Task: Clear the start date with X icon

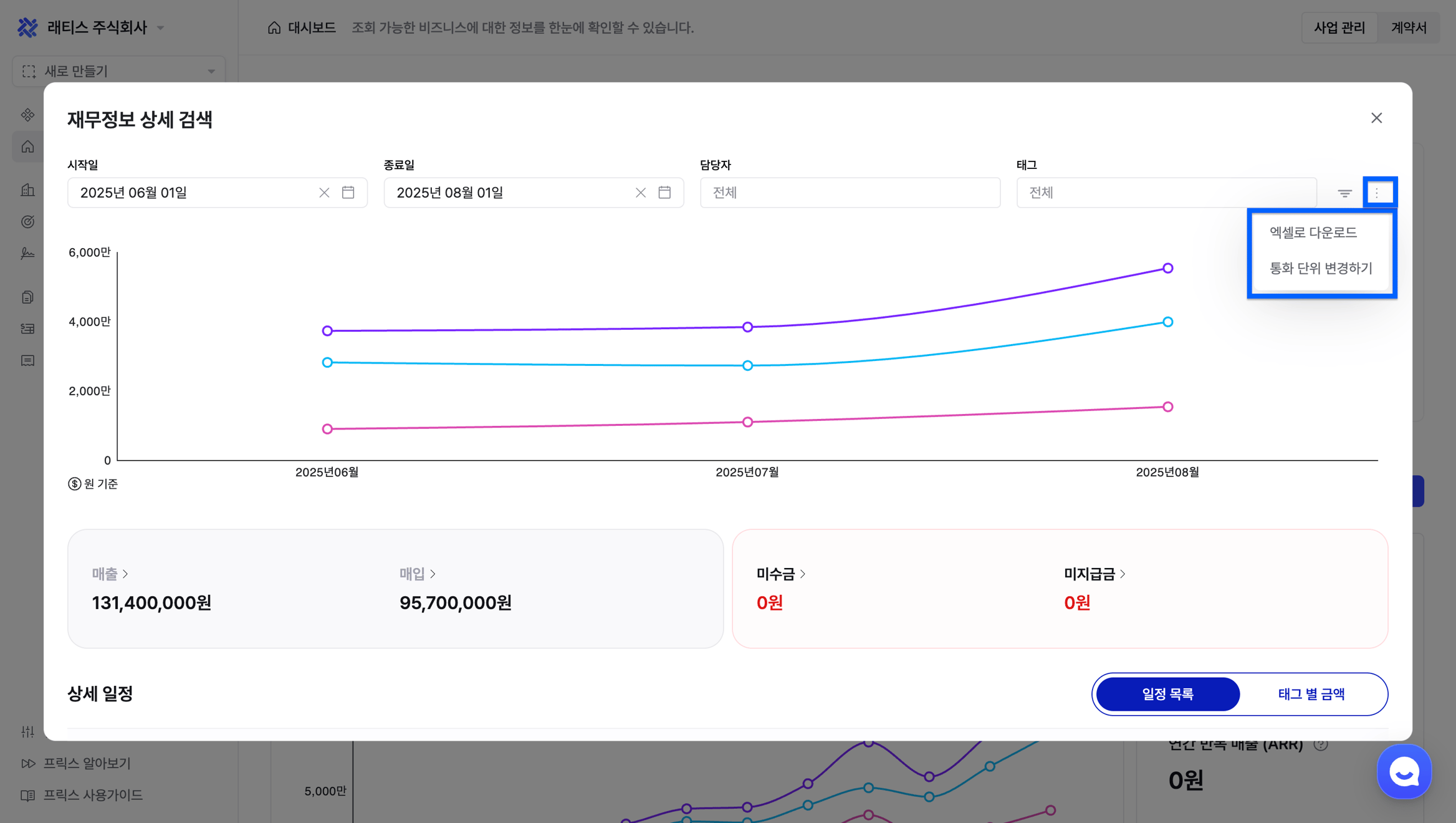Action: 324,193
